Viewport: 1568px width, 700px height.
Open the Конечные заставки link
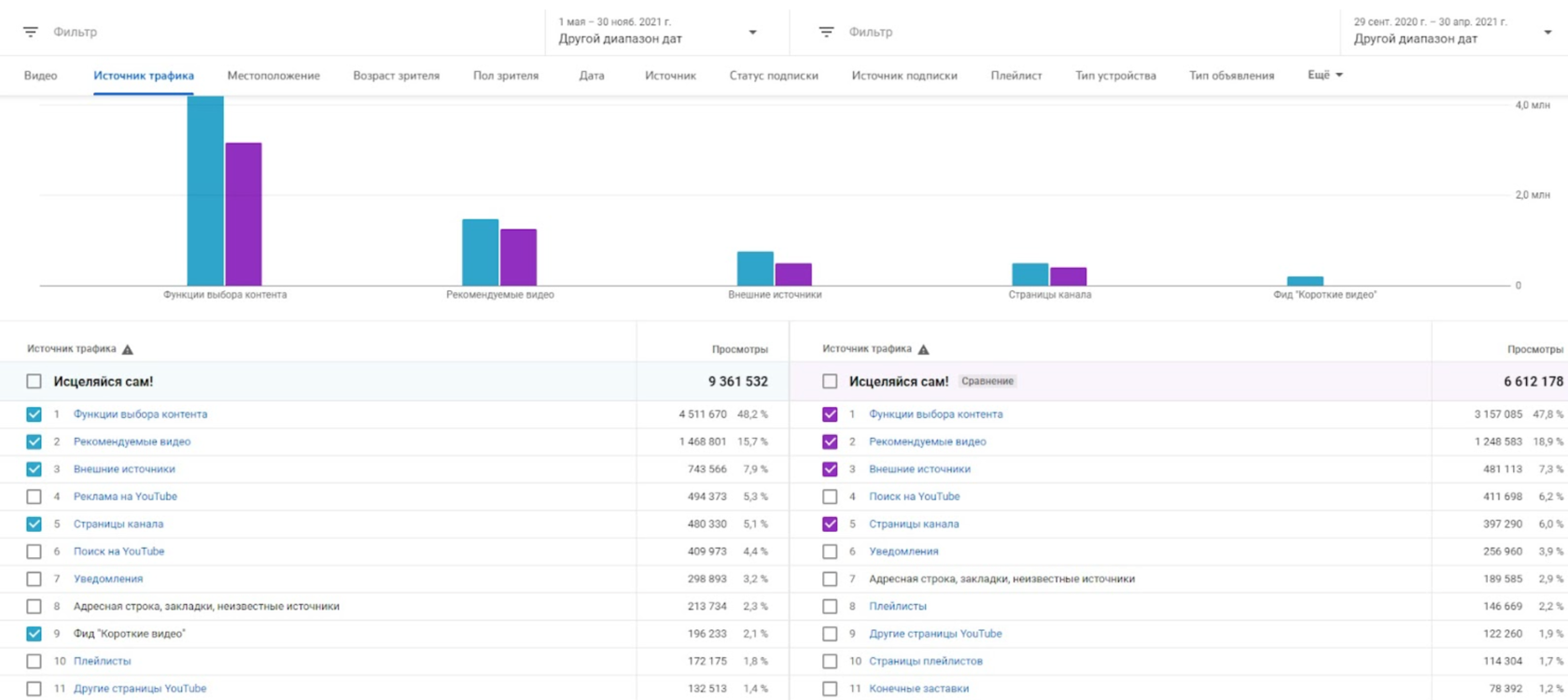pyautogui.click(x=918, y=689)
